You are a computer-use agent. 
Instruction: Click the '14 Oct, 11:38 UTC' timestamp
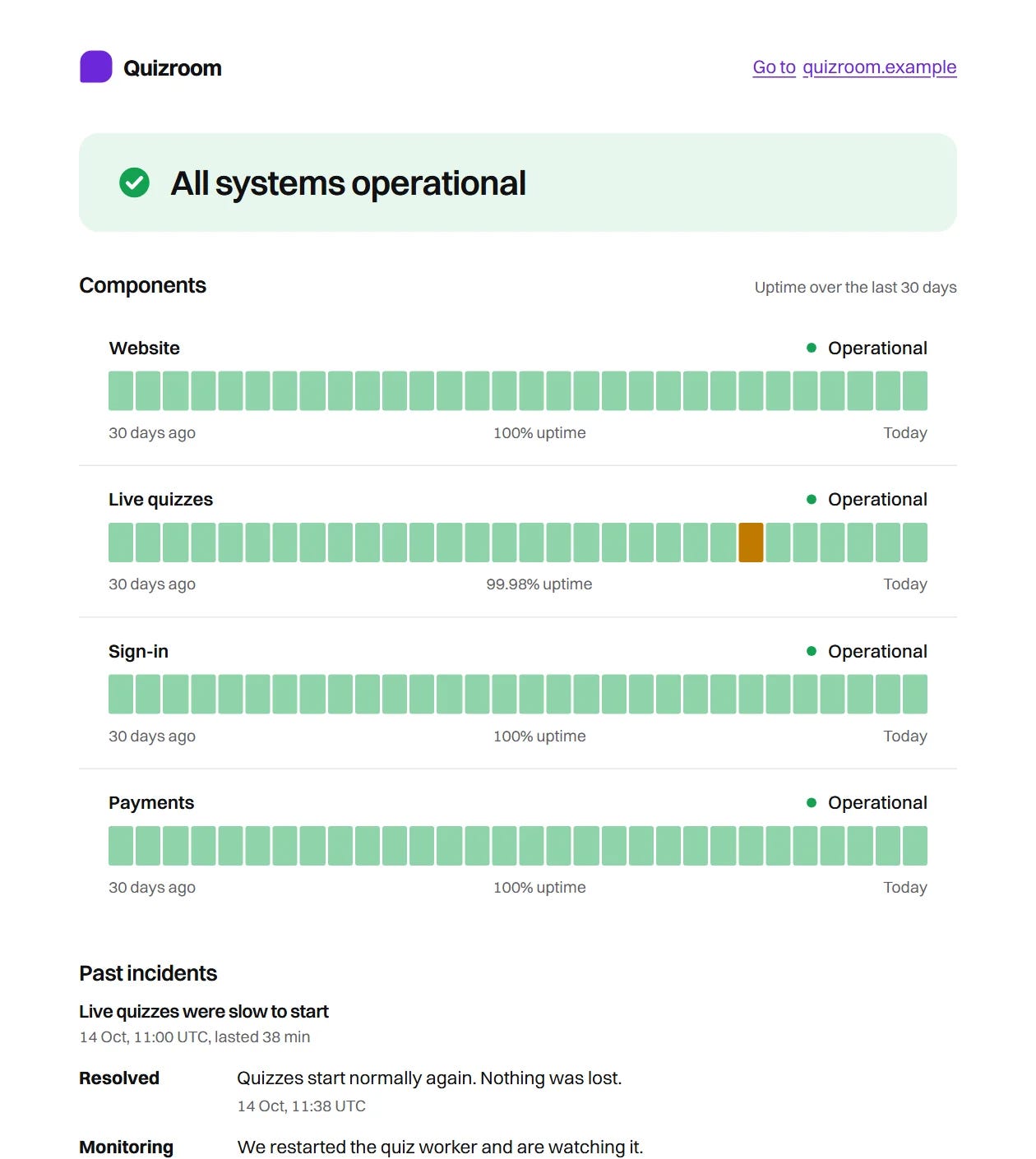(x=301, y=1106)
